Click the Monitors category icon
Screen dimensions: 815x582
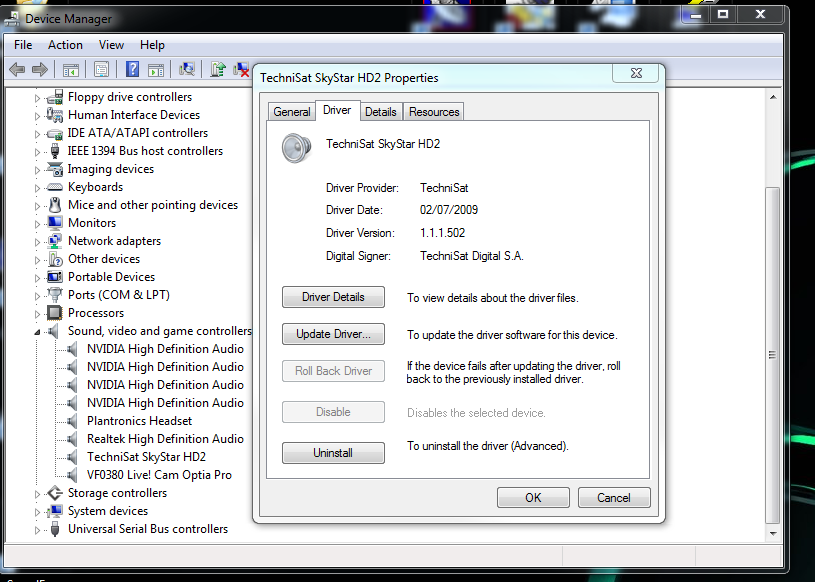[x=55, y=223]
